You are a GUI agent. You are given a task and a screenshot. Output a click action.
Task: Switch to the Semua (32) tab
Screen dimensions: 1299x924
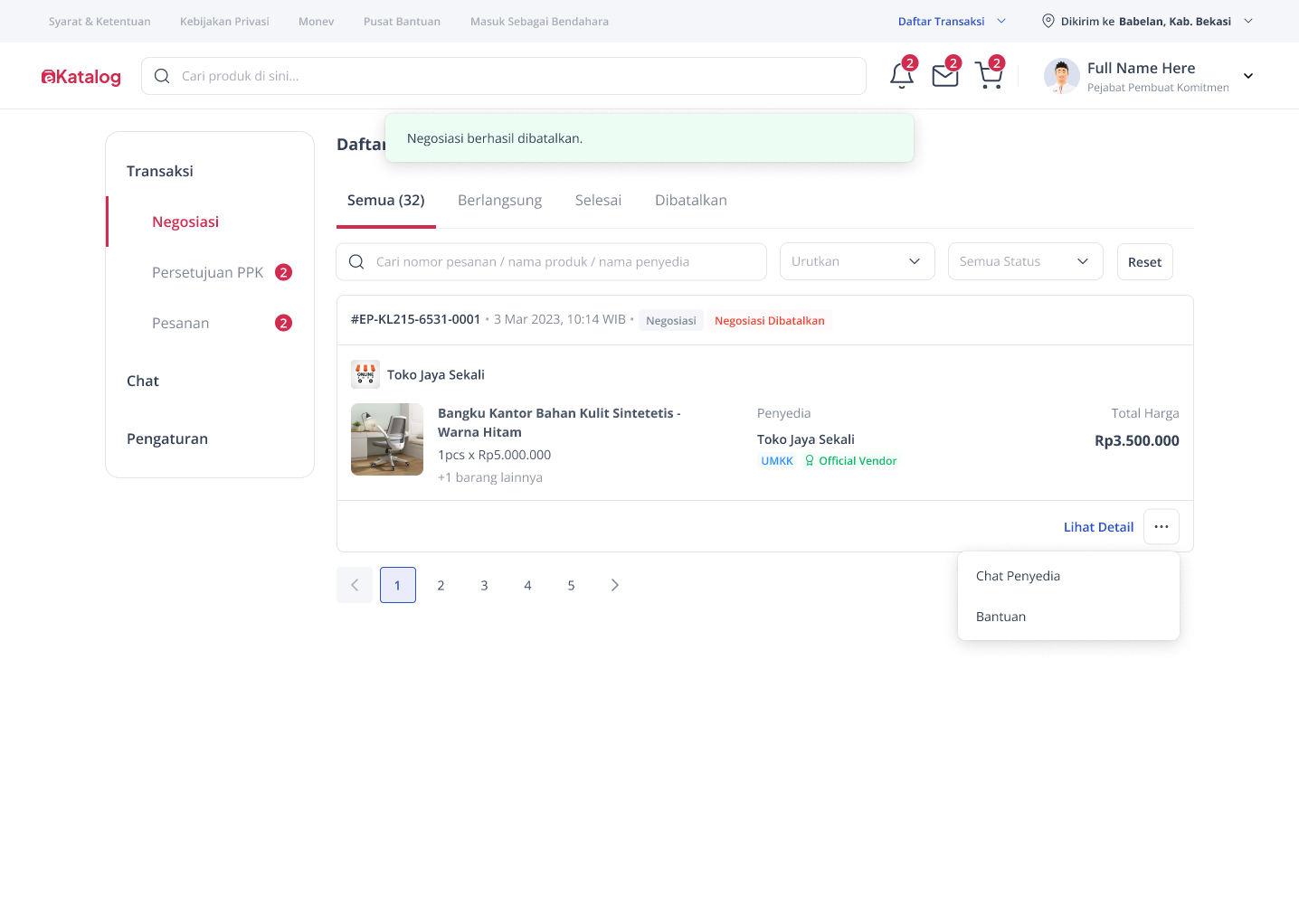[385, 200]
